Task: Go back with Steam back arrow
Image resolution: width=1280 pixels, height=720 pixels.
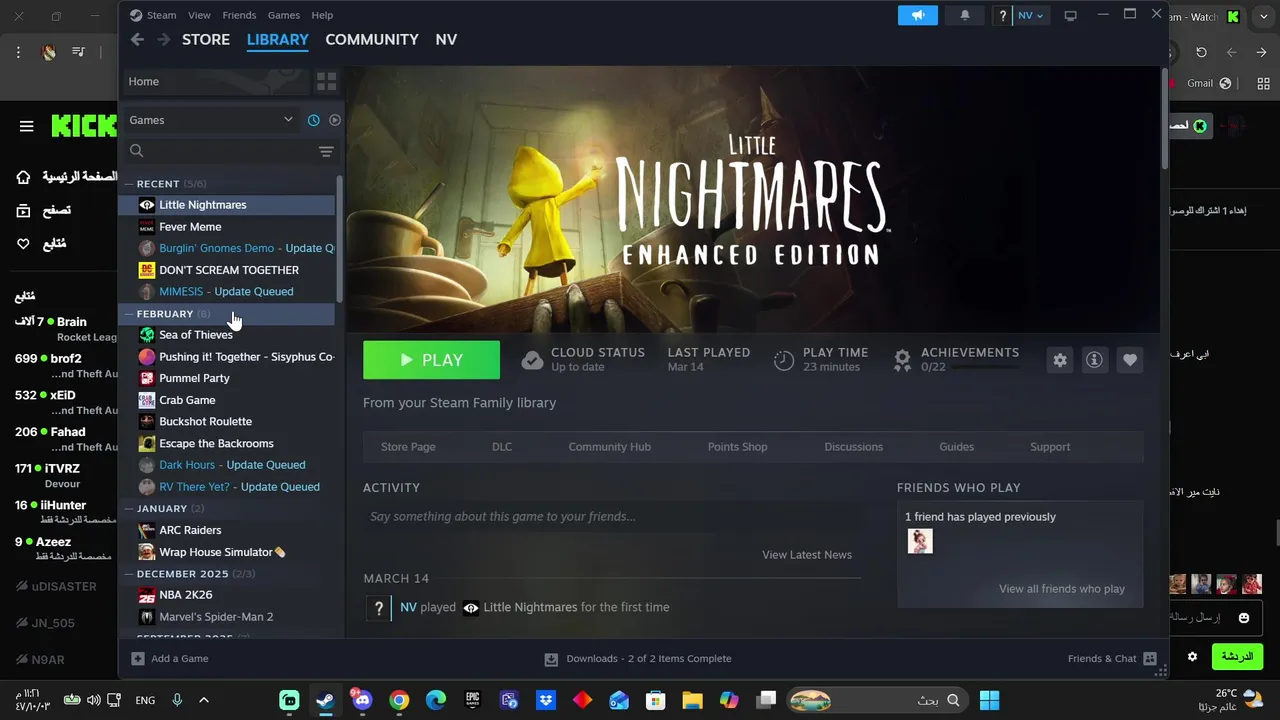Action: pyautogui.click(x=138, y=39)
